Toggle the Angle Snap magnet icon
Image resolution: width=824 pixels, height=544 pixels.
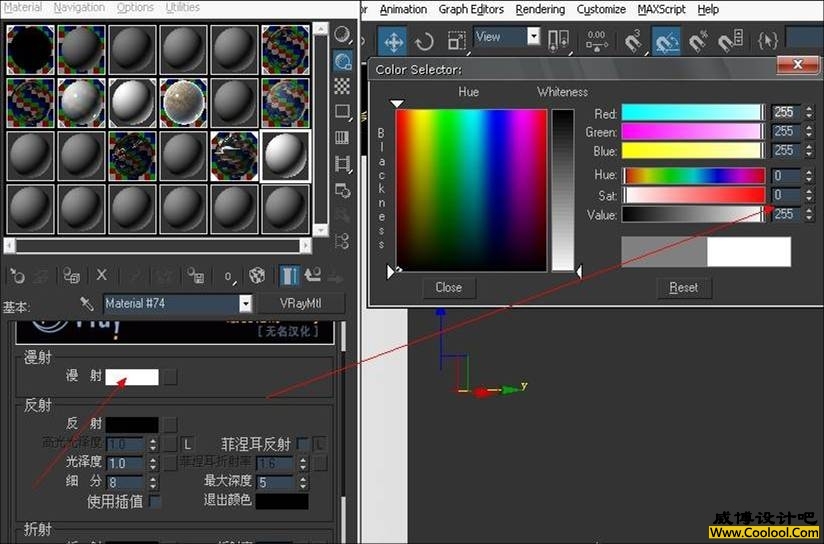[x=666, y=41]
